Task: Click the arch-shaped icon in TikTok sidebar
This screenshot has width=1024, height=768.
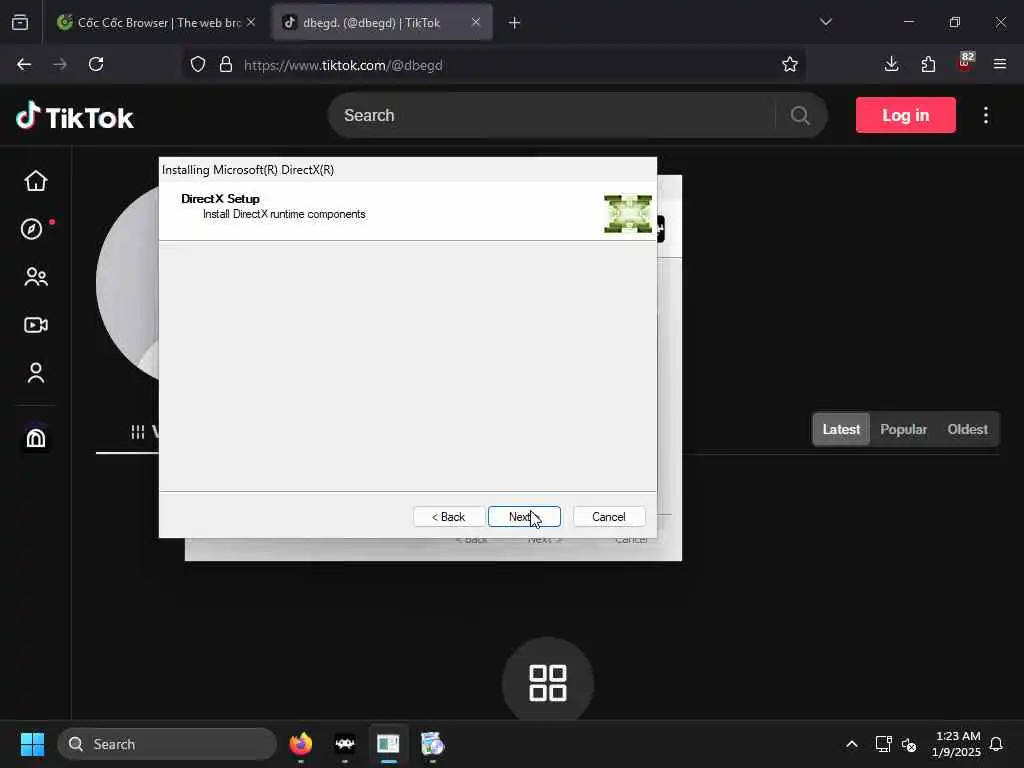Action: 36,438
